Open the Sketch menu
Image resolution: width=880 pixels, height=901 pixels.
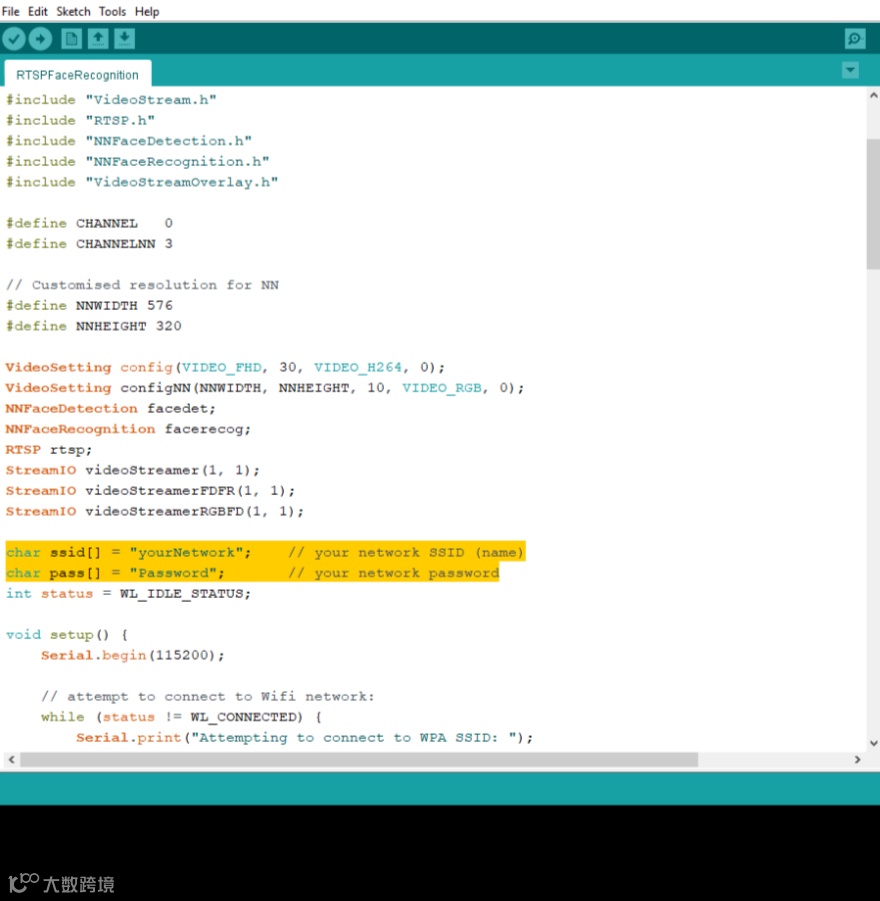click(73, 11)
